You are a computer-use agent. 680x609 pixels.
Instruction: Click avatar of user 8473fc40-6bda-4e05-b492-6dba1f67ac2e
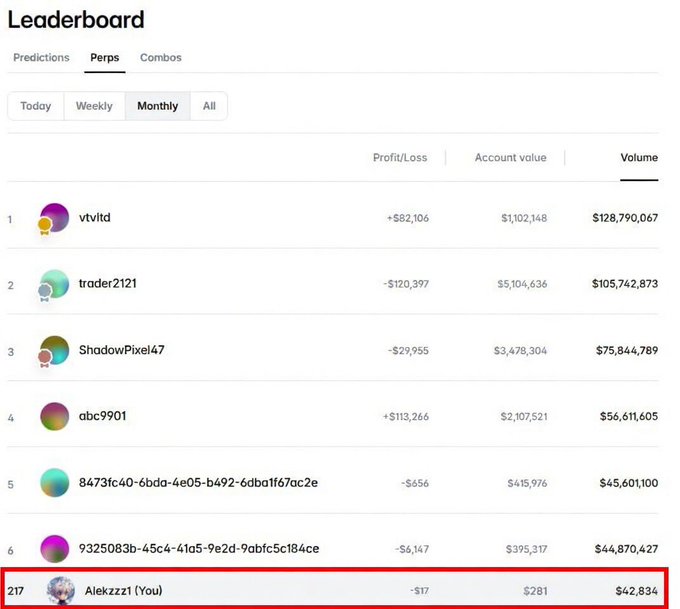click(x=55, y=483)
